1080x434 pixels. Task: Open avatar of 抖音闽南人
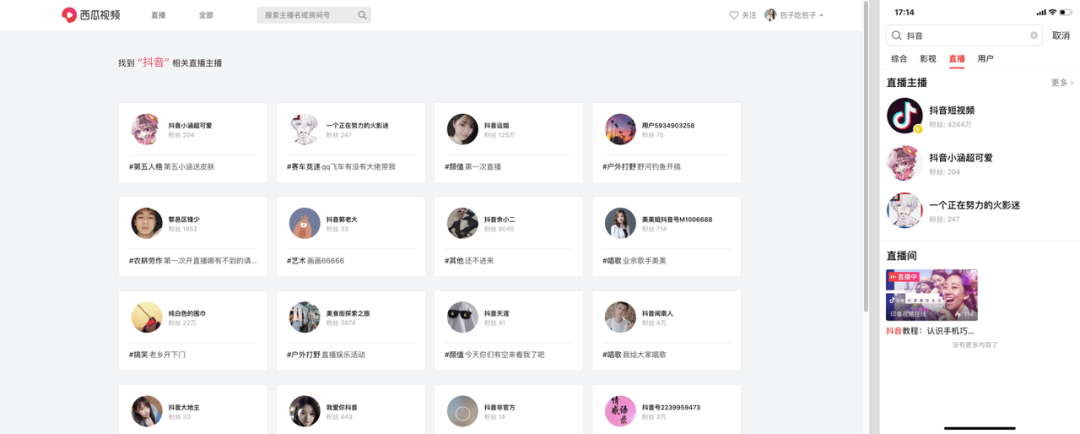point(621,317)
